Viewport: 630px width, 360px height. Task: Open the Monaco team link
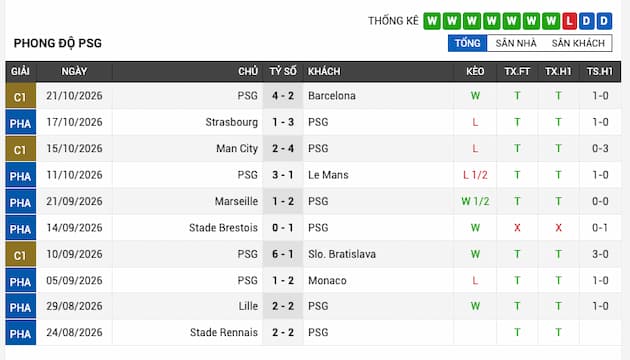(327, 280)
